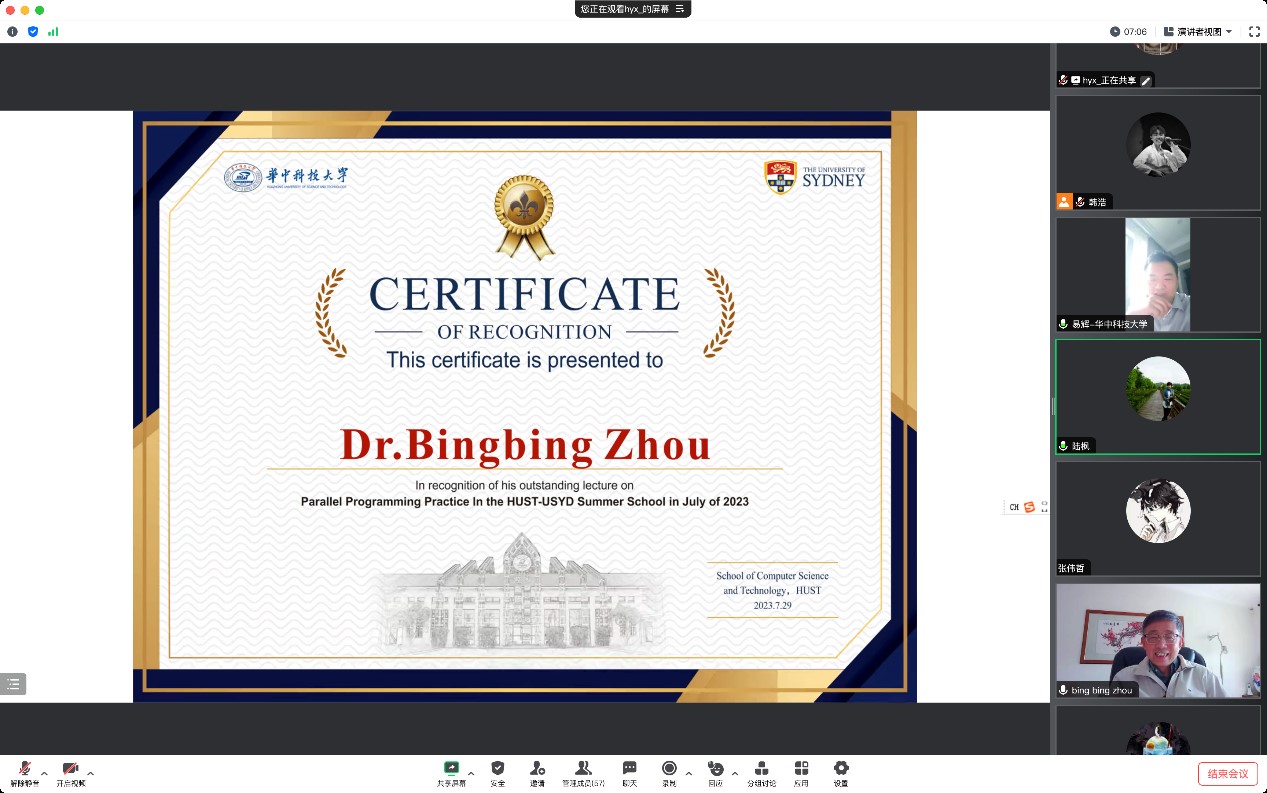Screen dimensions: 1267x793
Task: Expand the video options arrow beside camera
Action: [x=91, y=773]
